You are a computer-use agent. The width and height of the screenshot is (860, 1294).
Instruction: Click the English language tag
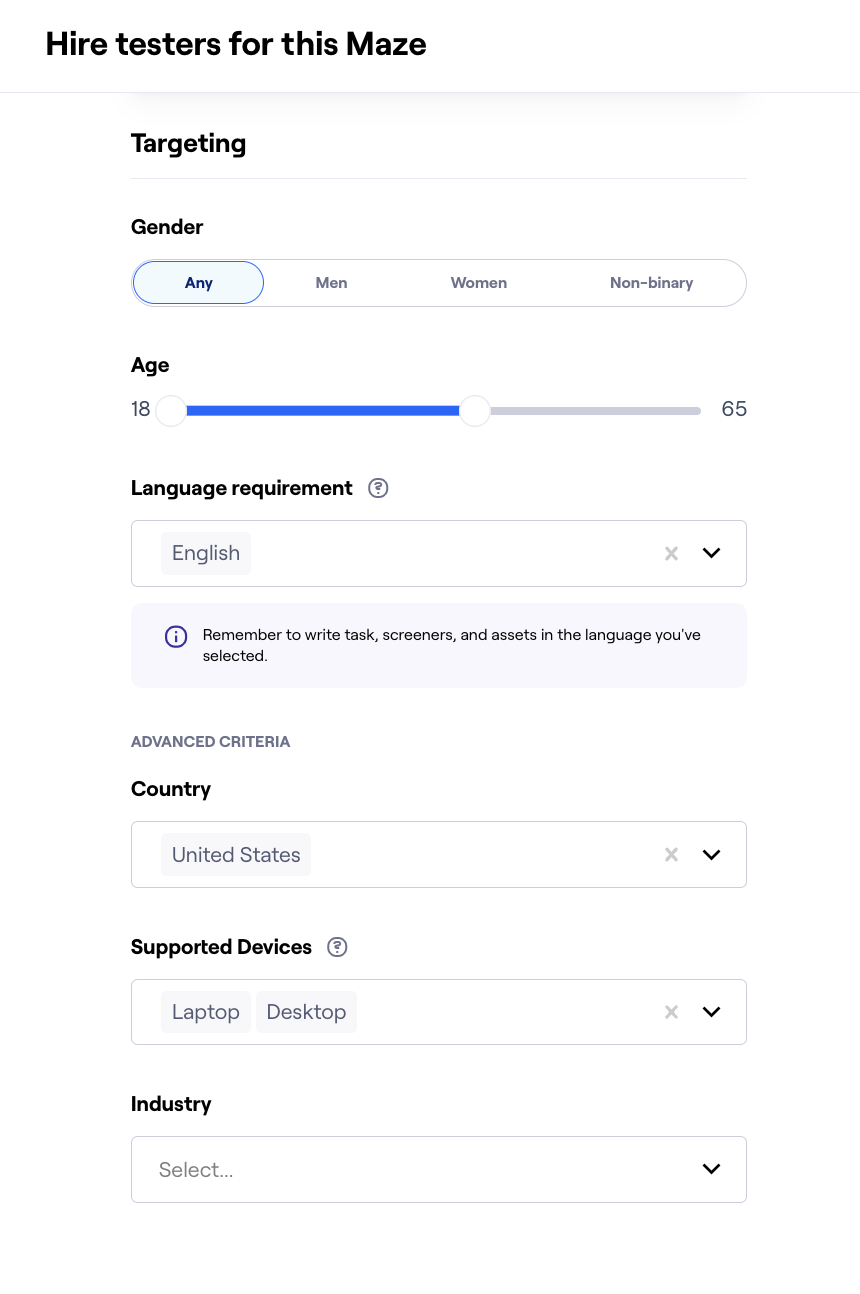[206, 553]
